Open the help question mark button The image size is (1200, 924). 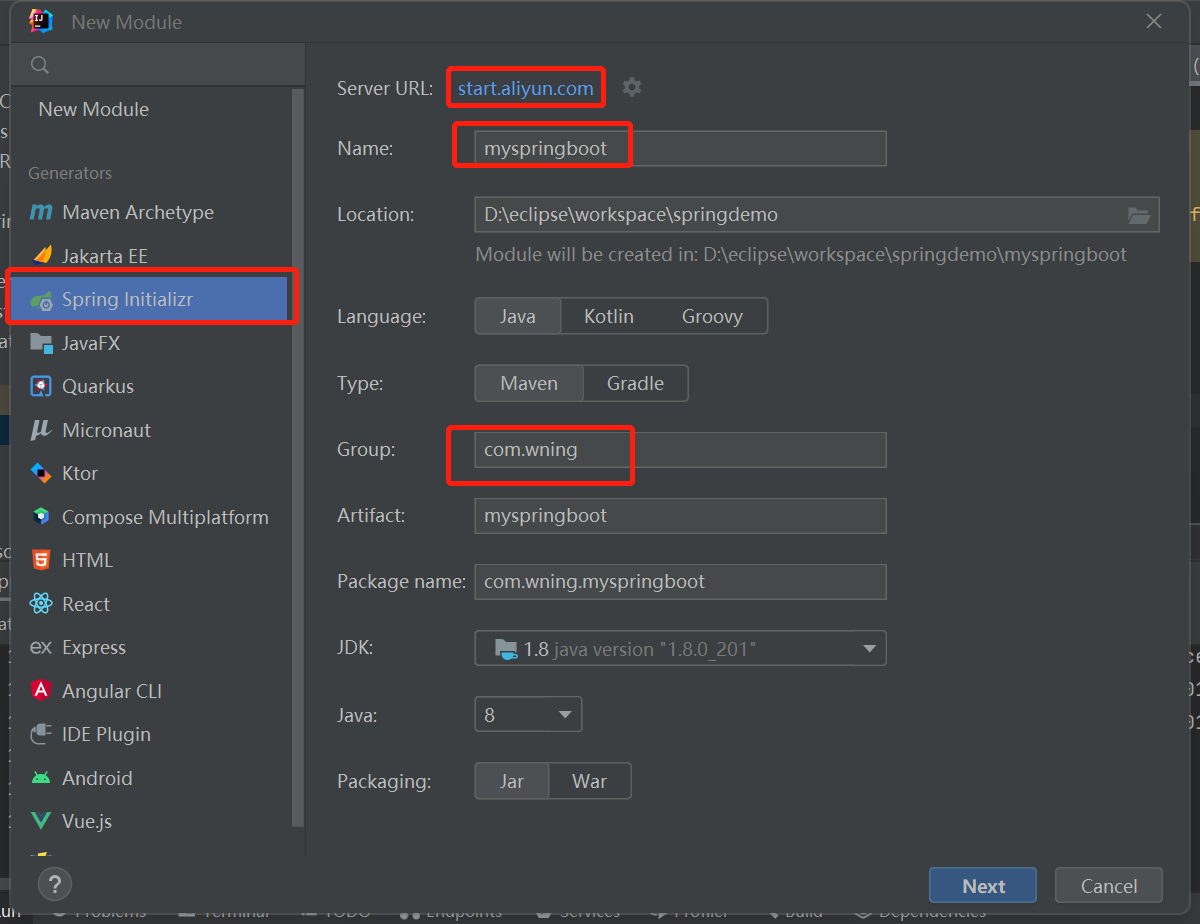point(54,884)
